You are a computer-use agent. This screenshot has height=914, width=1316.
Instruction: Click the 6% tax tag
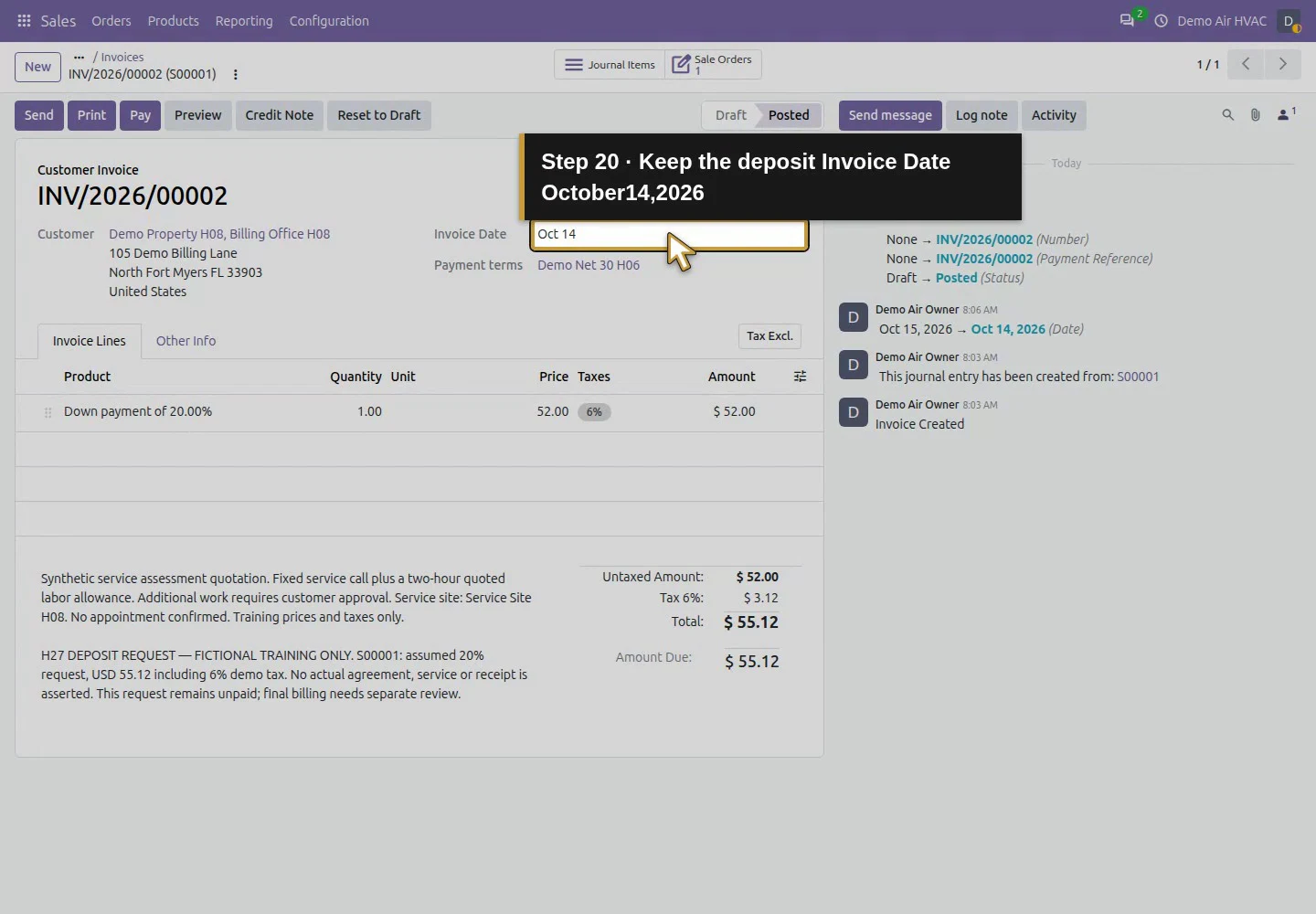[594, 412]
